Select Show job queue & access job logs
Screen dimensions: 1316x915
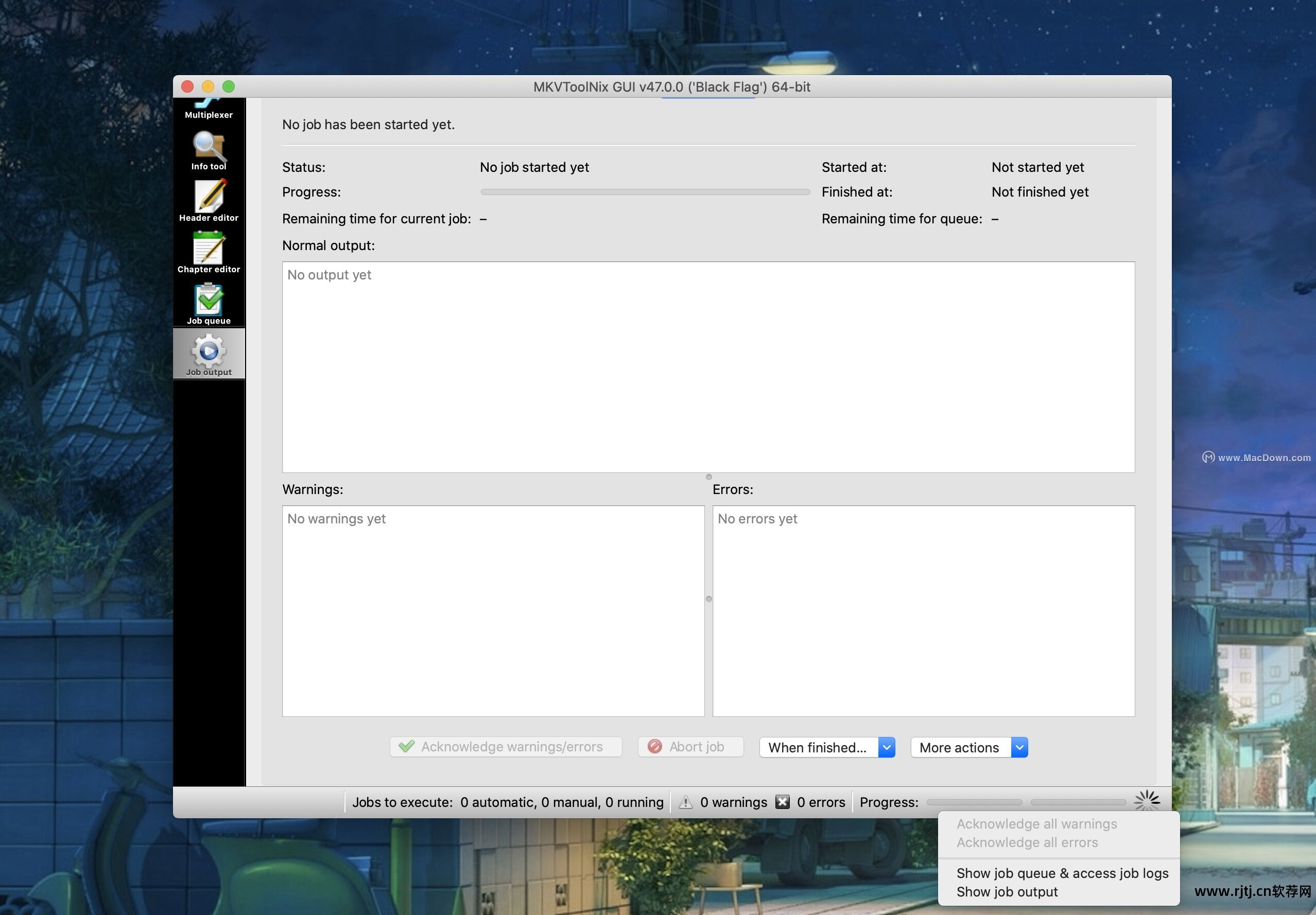coord(1062,873)
